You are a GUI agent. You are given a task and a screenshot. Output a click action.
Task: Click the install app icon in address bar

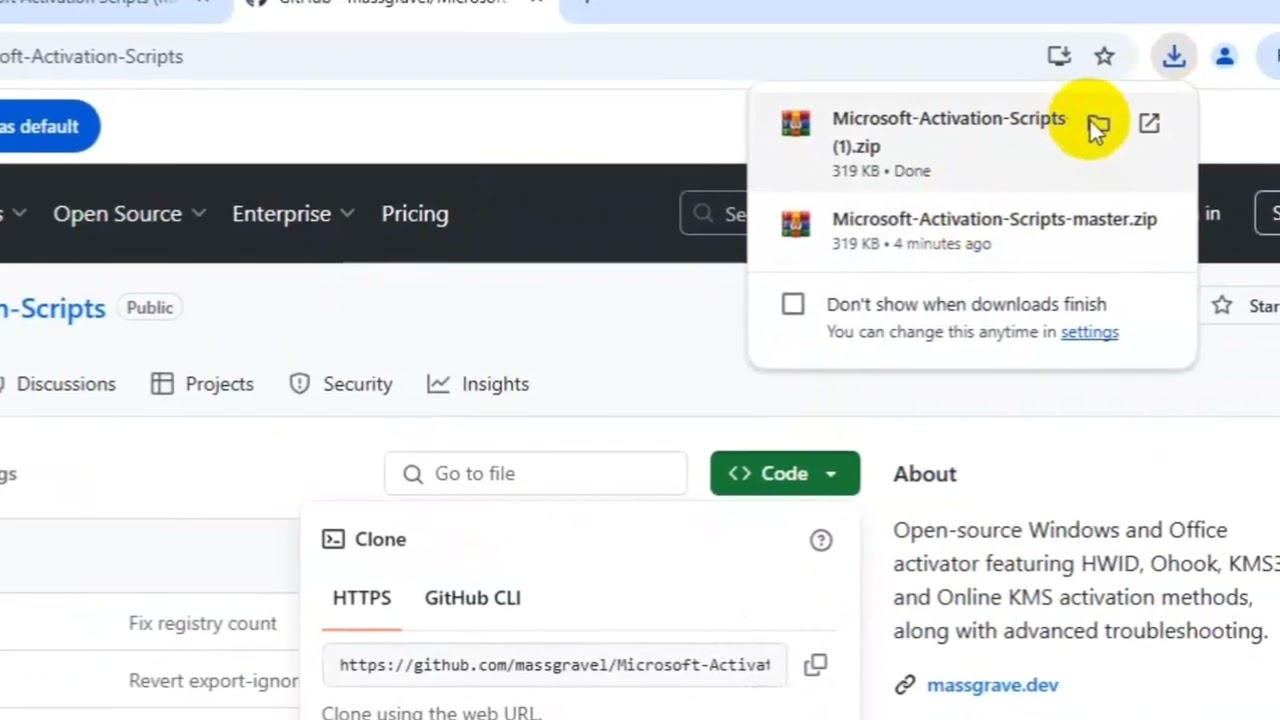tap(1059, 56)
